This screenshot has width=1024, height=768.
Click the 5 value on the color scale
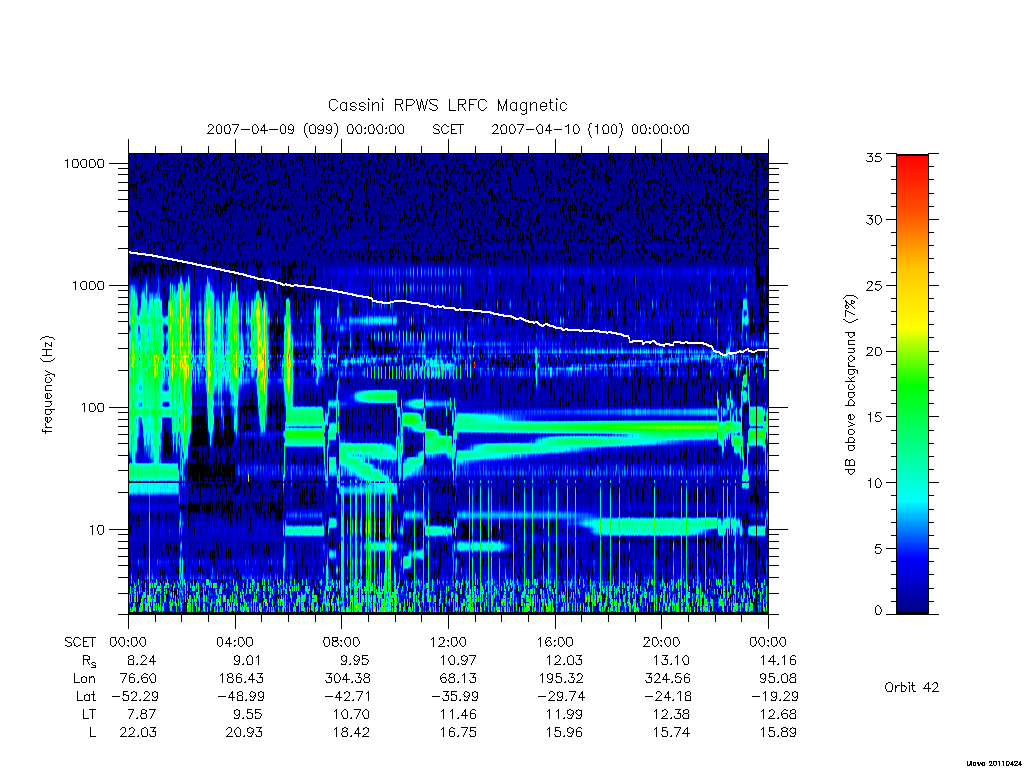(878, 549)
